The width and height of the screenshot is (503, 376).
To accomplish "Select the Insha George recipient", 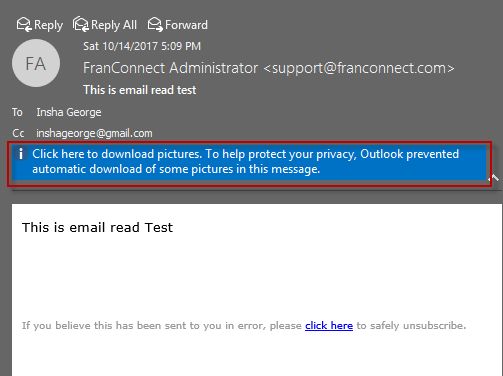I will pyautogui.click(x=69, y=112).
